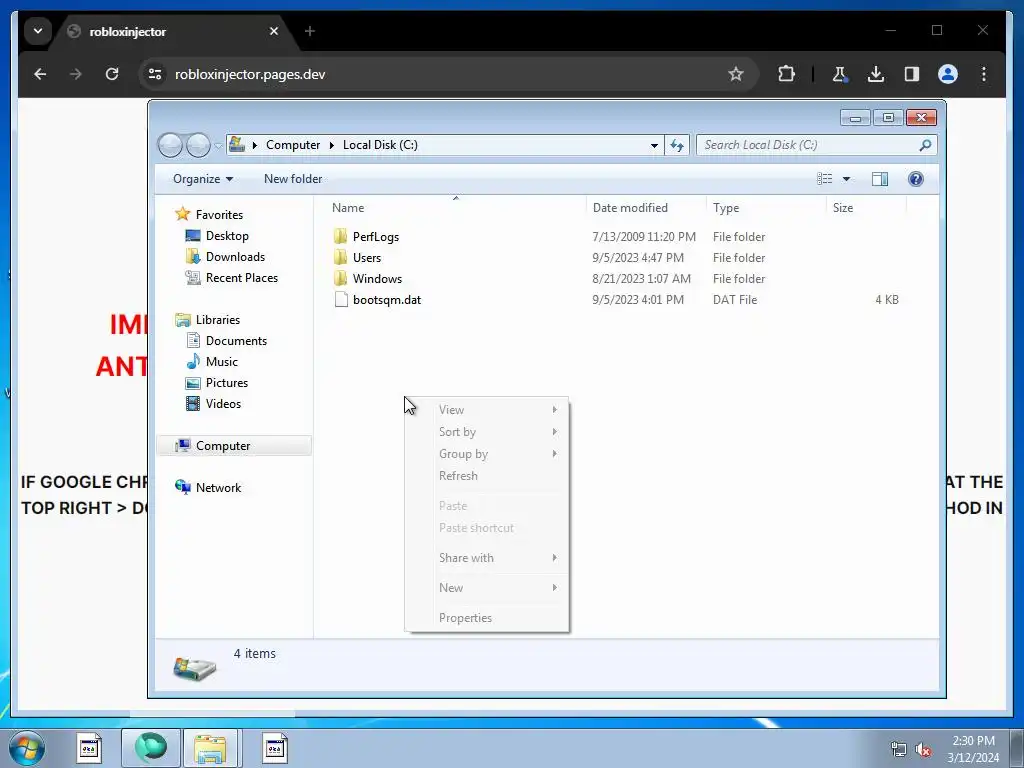
Task: Select bootsqm.dat file
Action: point(387,300)
